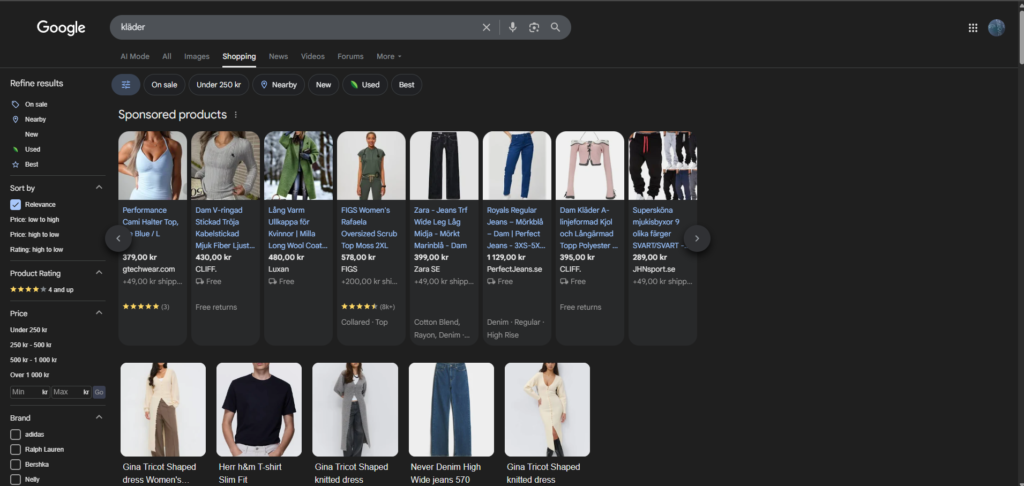This screenshot has height=486, width=1024.
Task: Open FIGS Women's Rafaela Scrub Top link
Action: click(x=370, y=227)
